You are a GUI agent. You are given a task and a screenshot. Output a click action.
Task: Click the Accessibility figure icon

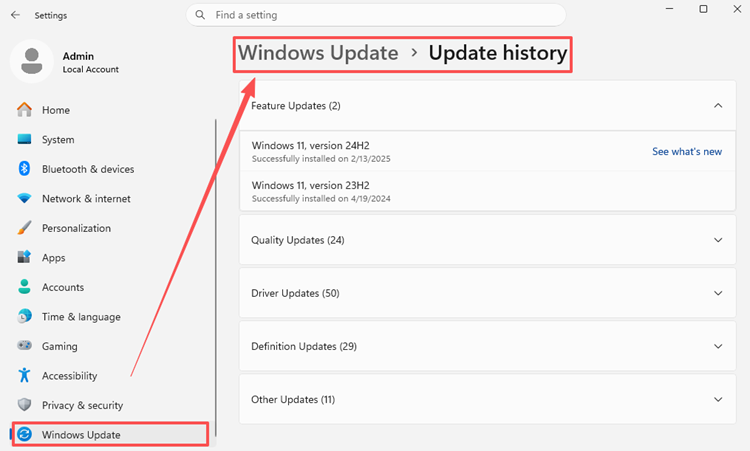(x=24, y=375)
